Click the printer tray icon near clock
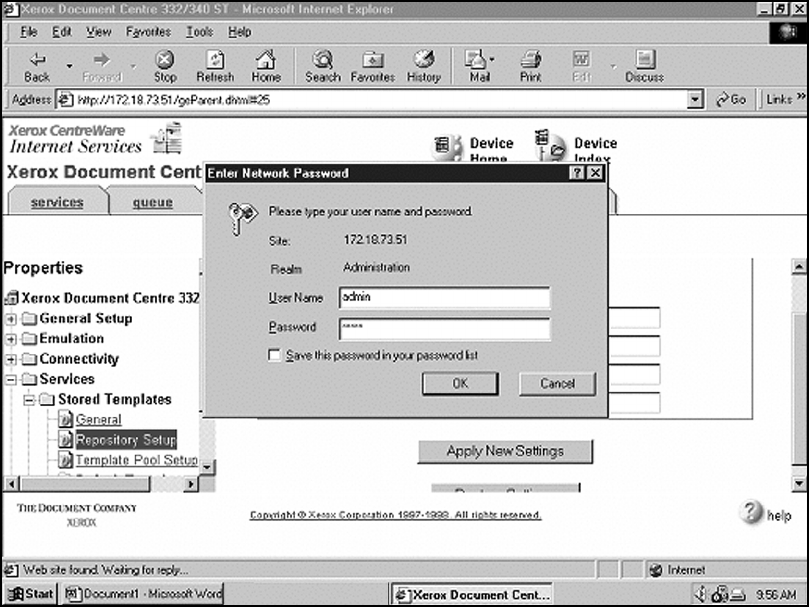This screenshot has width=809, height=607. (x=739, y=595)
